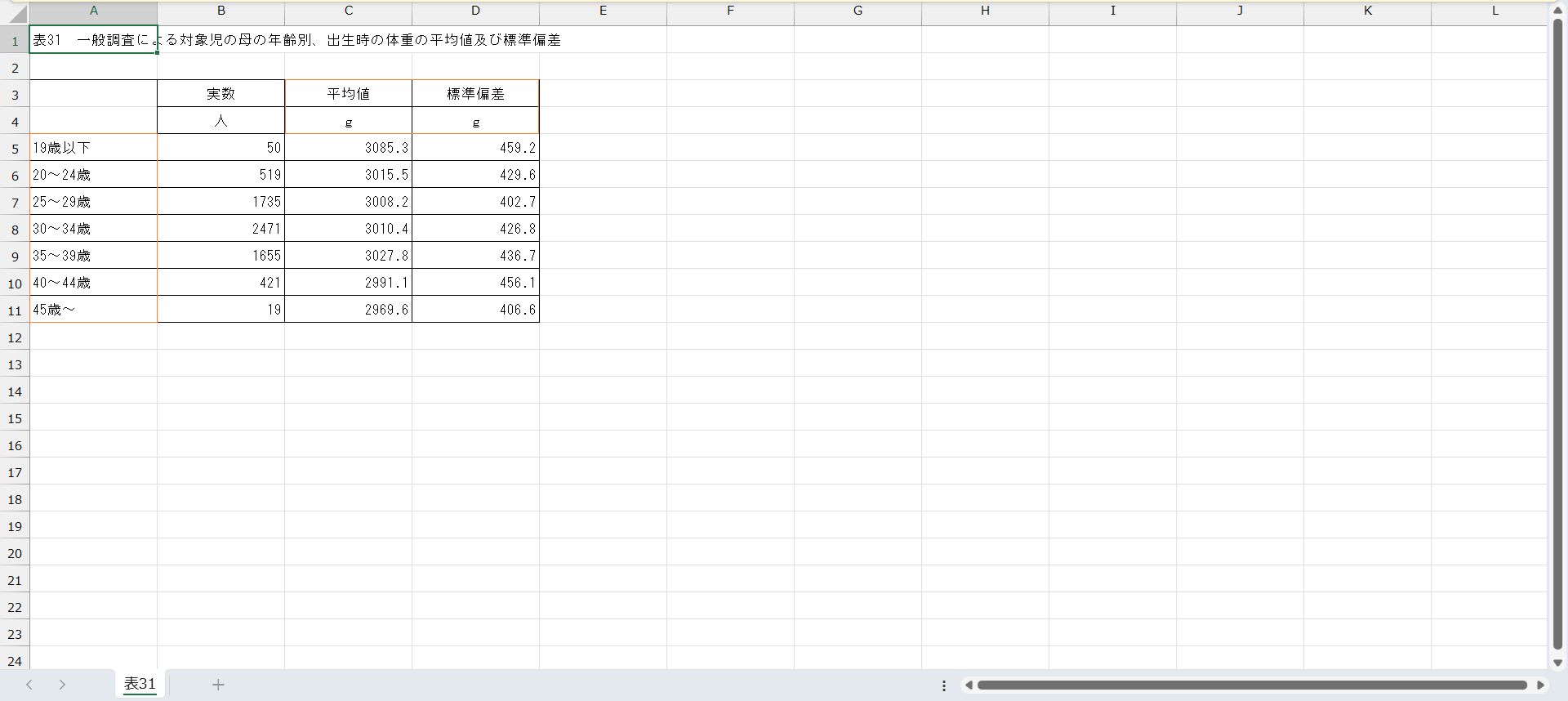Select row 5 header
This screenshot has height=701, width=1568.
tap(15, 149)
